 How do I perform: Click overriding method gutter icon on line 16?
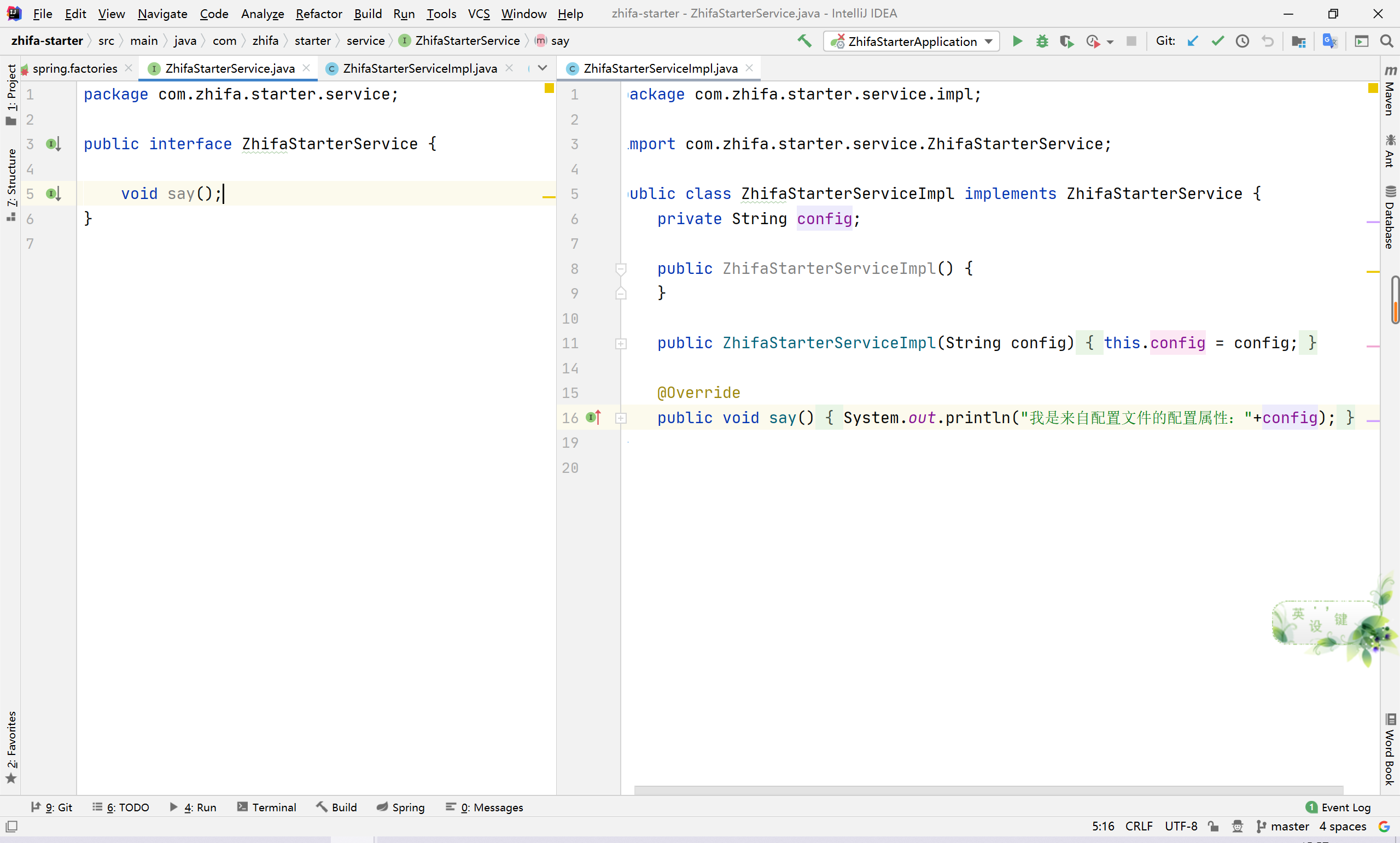tap(593, 418)
